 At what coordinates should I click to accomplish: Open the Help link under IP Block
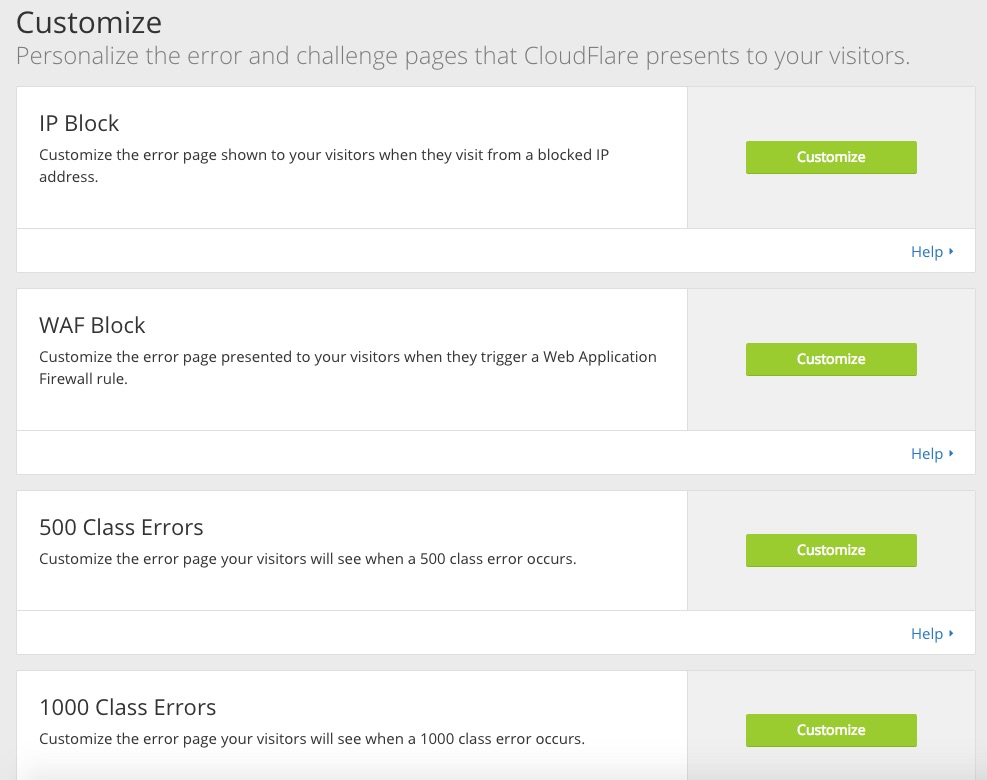tap(926, 252)
